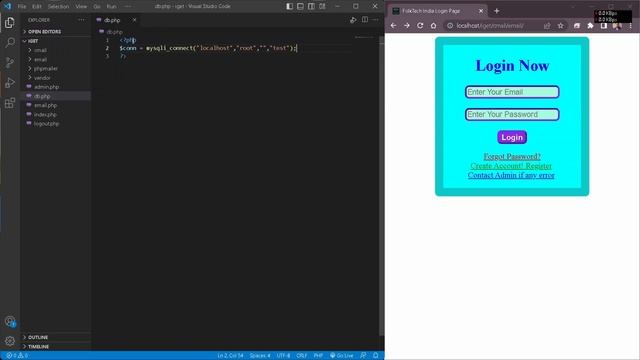Open the View menu
This screenshot has width=640, height=360.
(x=81, y=7)
